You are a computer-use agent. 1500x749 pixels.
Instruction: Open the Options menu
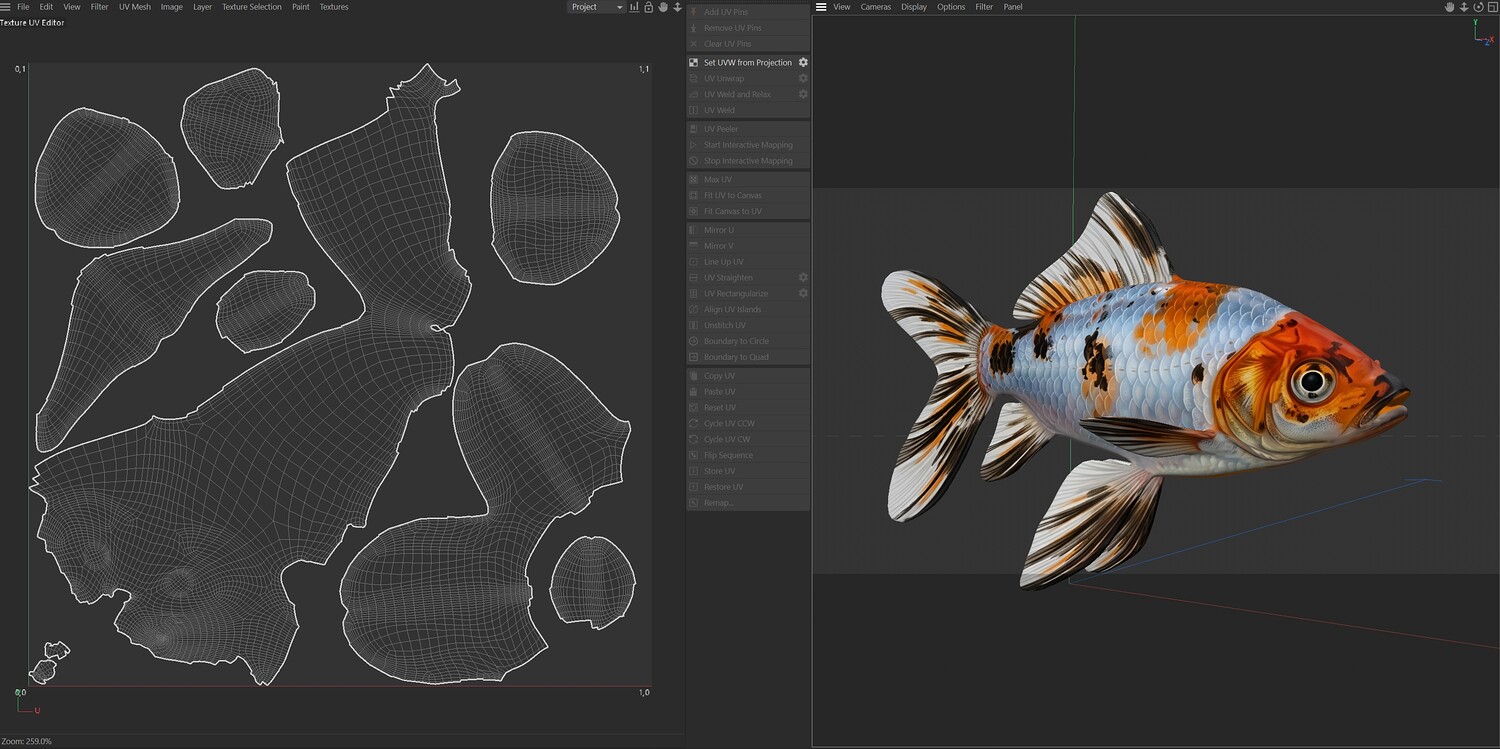[951, 7]
